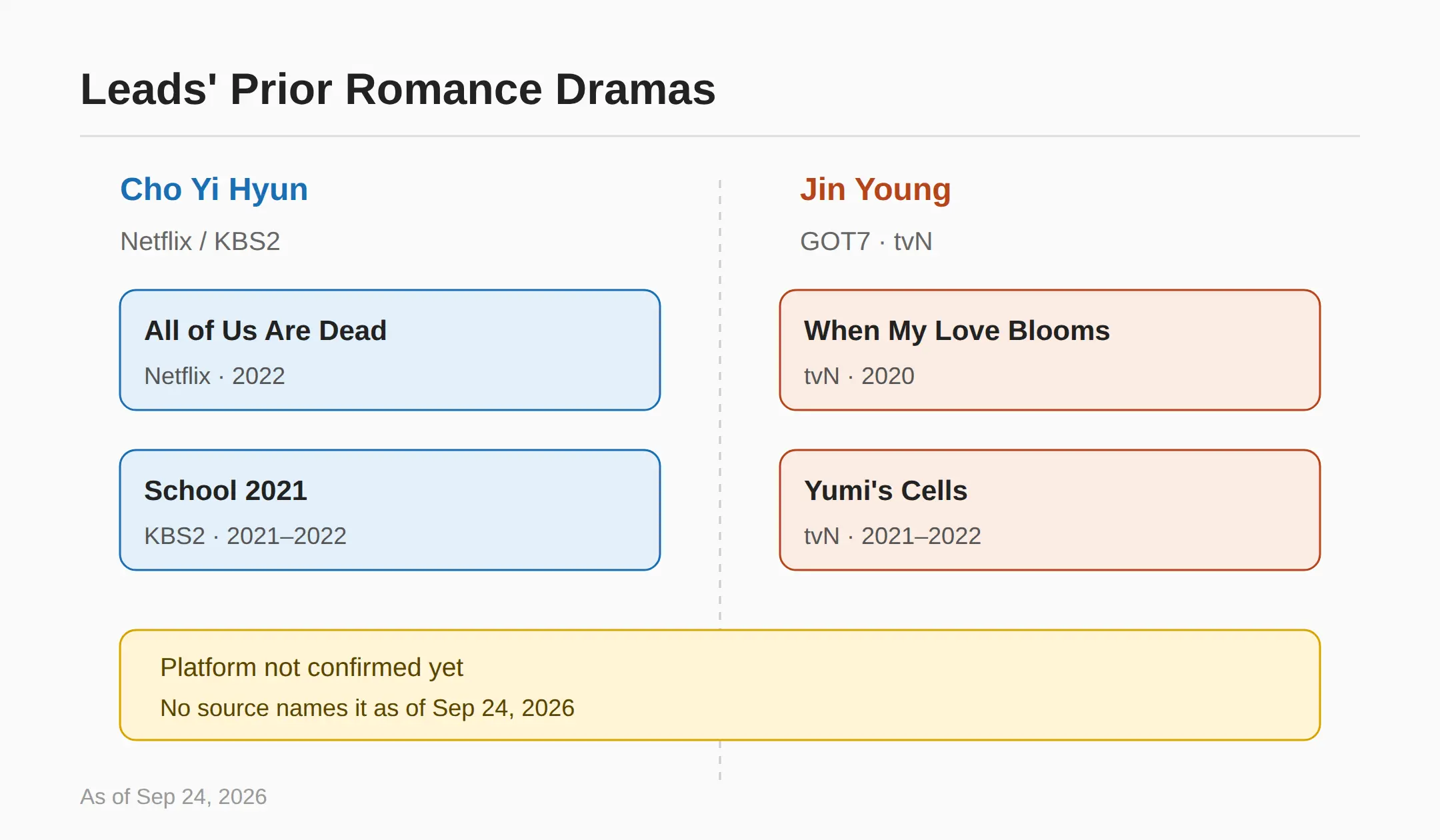Viewport: 1440px width, 840px height.
Task: Click the Netflix · 2022 caption
Action: (215, 376)
